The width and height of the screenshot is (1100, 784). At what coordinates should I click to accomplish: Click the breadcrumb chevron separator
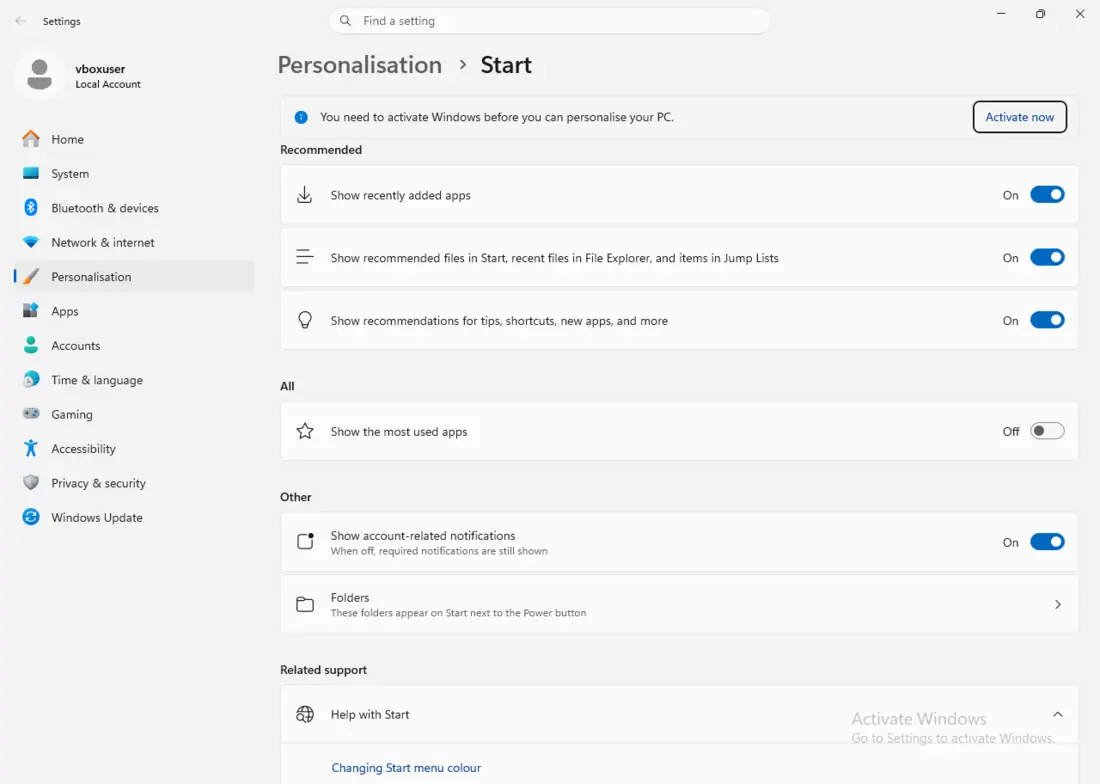coord(462,65)
